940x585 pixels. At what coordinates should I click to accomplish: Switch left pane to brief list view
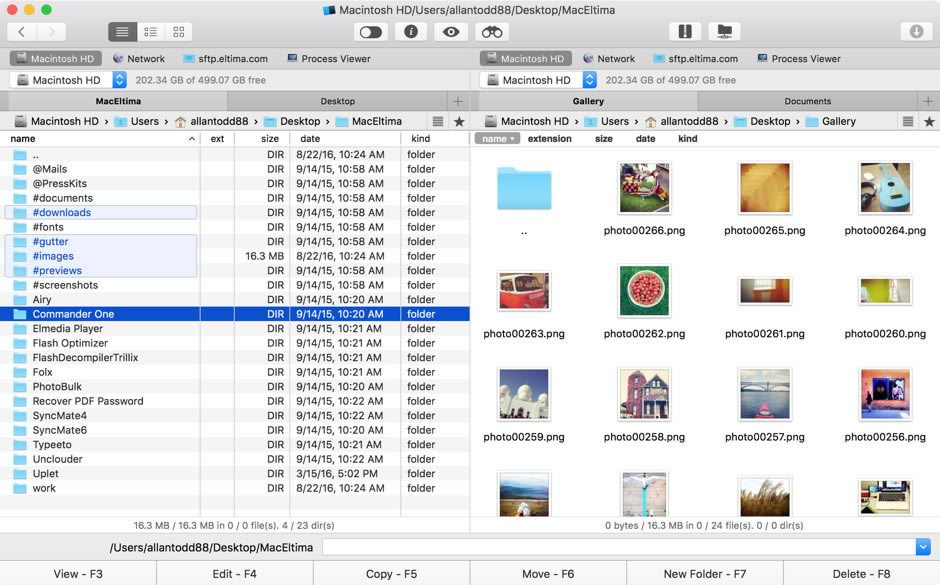pyautogui.click(x=150, y=31)
